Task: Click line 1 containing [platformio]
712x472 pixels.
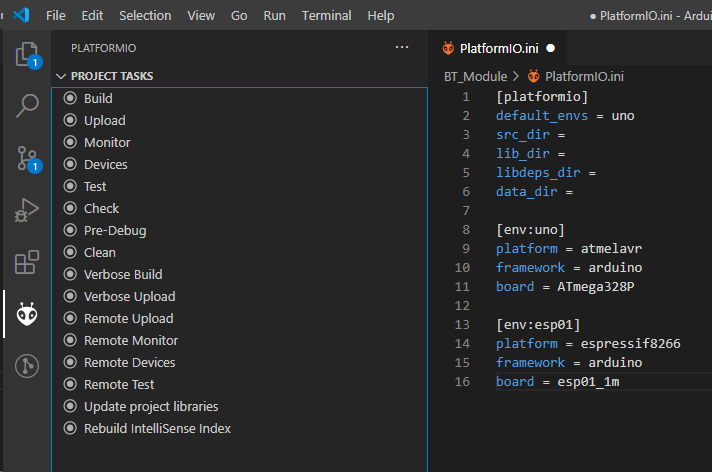Action: click(x=542, y=97)
